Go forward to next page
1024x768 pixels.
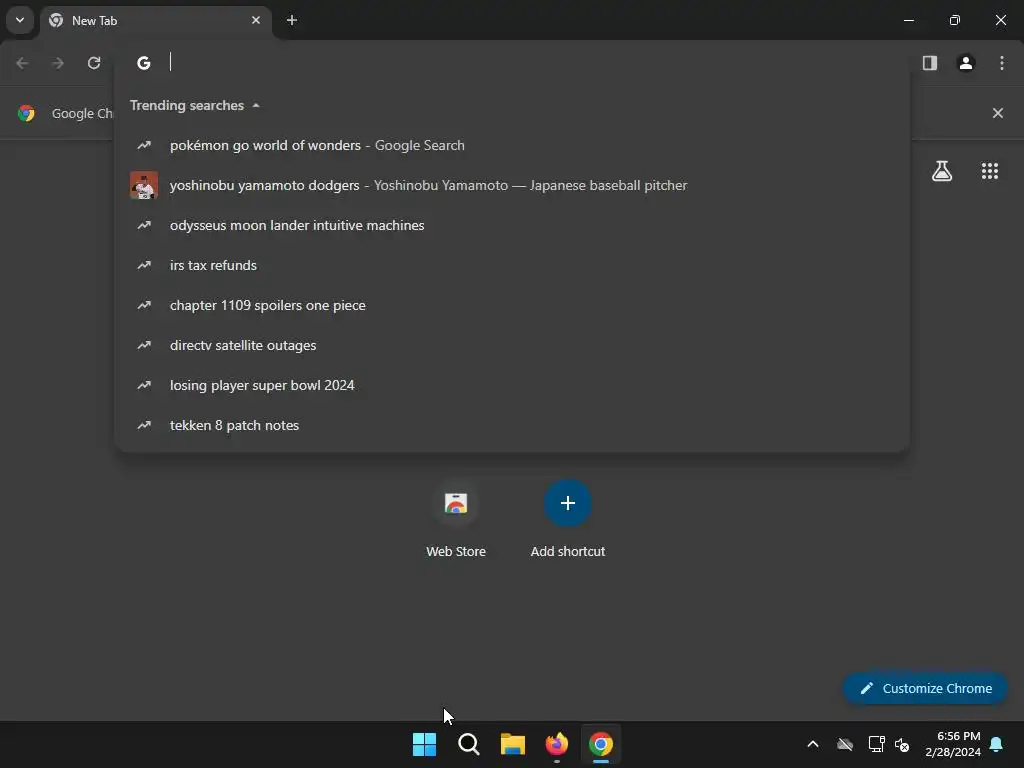point(58,63)
